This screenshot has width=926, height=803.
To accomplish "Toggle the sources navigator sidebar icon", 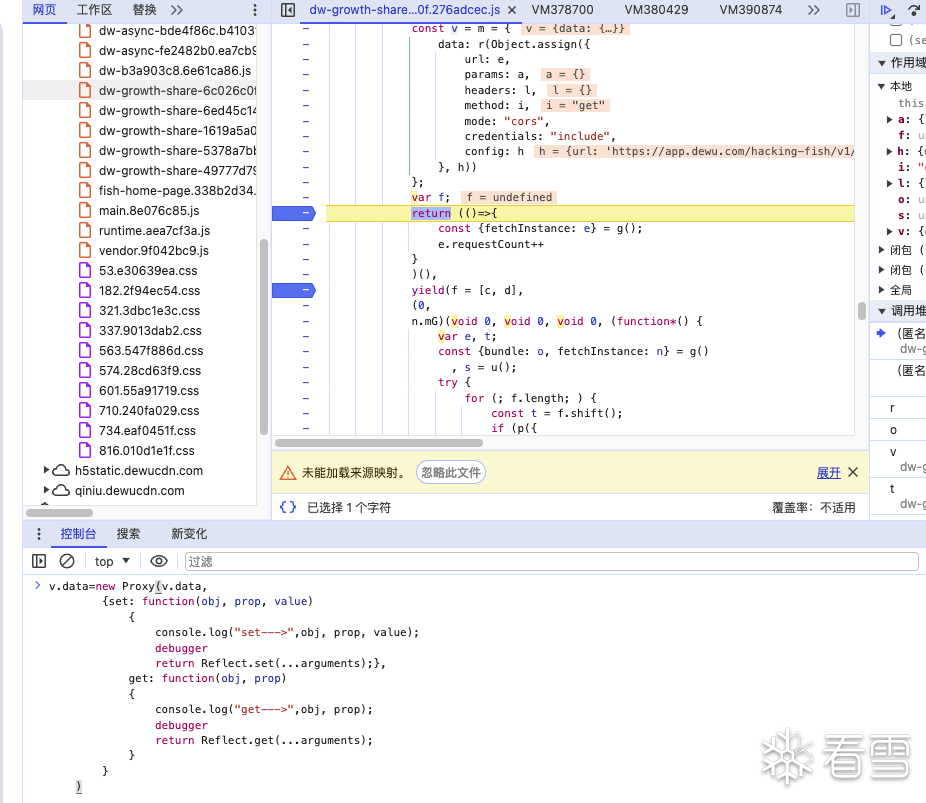I will 288,10.
